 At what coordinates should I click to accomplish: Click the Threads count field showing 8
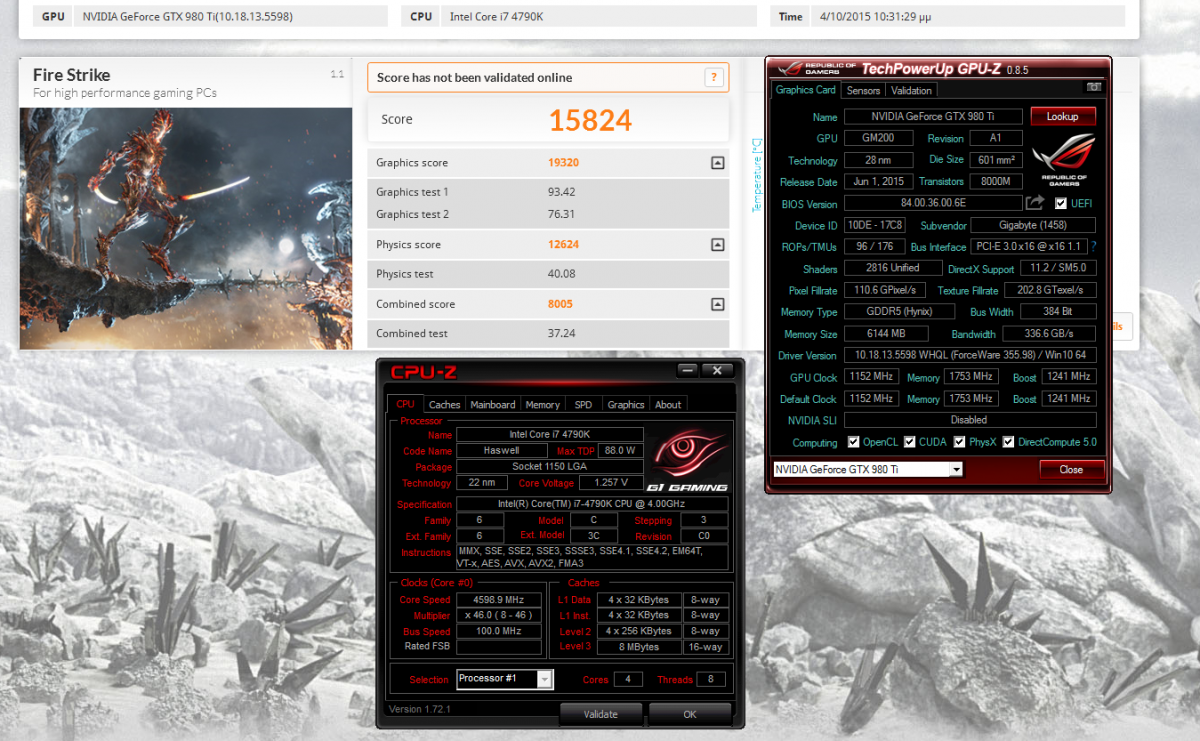coord(711,680)
